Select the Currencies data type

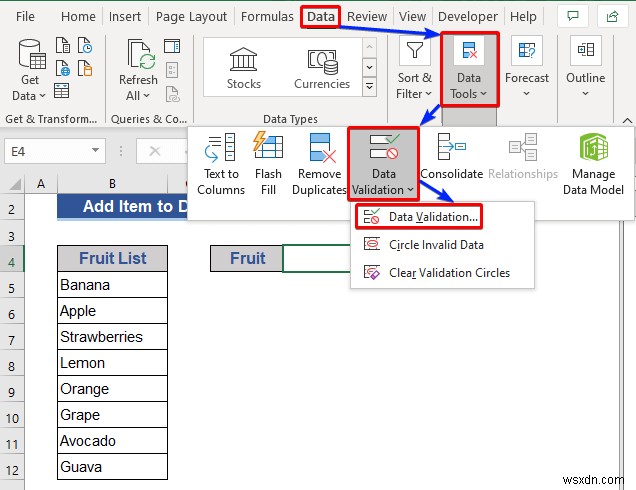coord(322,68)
